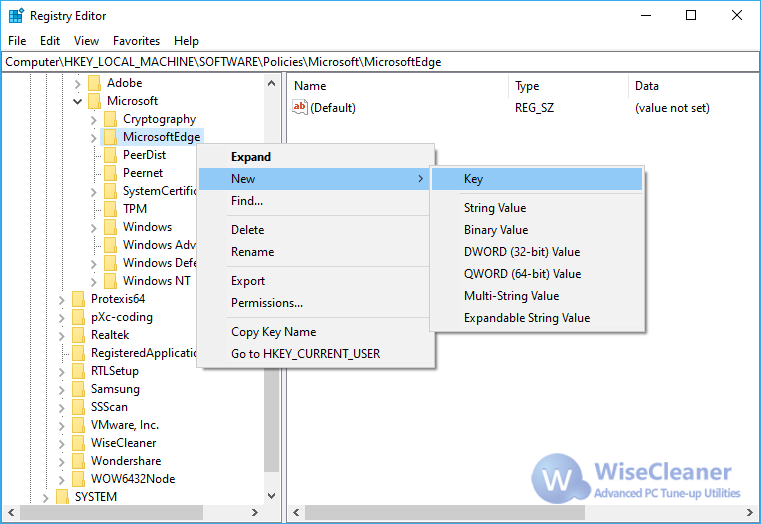The width and height of the screenshot is (761, 524).
Task: Click the tree pane scroll down arrow
Action: click(x=272, y=496)
